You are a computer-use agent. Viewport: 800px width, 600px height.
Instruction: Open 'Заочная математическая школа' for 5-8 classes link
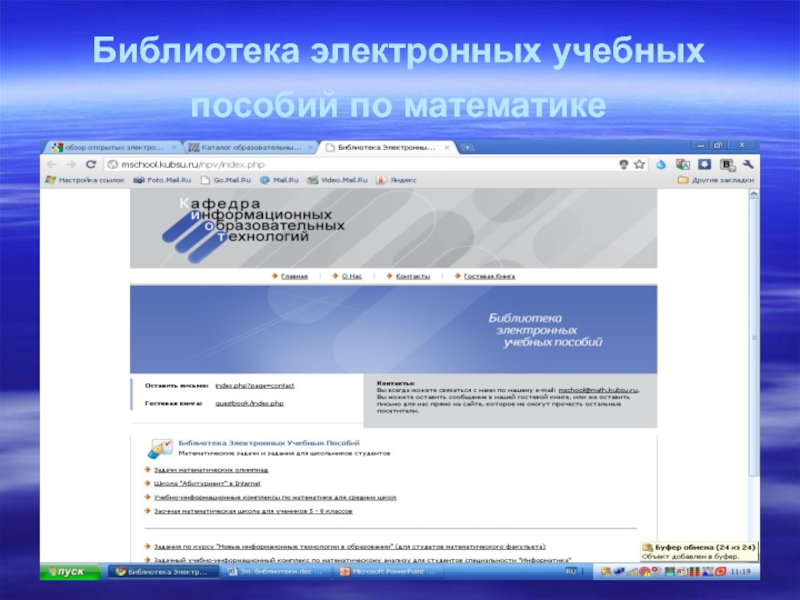tap(253, 511)
